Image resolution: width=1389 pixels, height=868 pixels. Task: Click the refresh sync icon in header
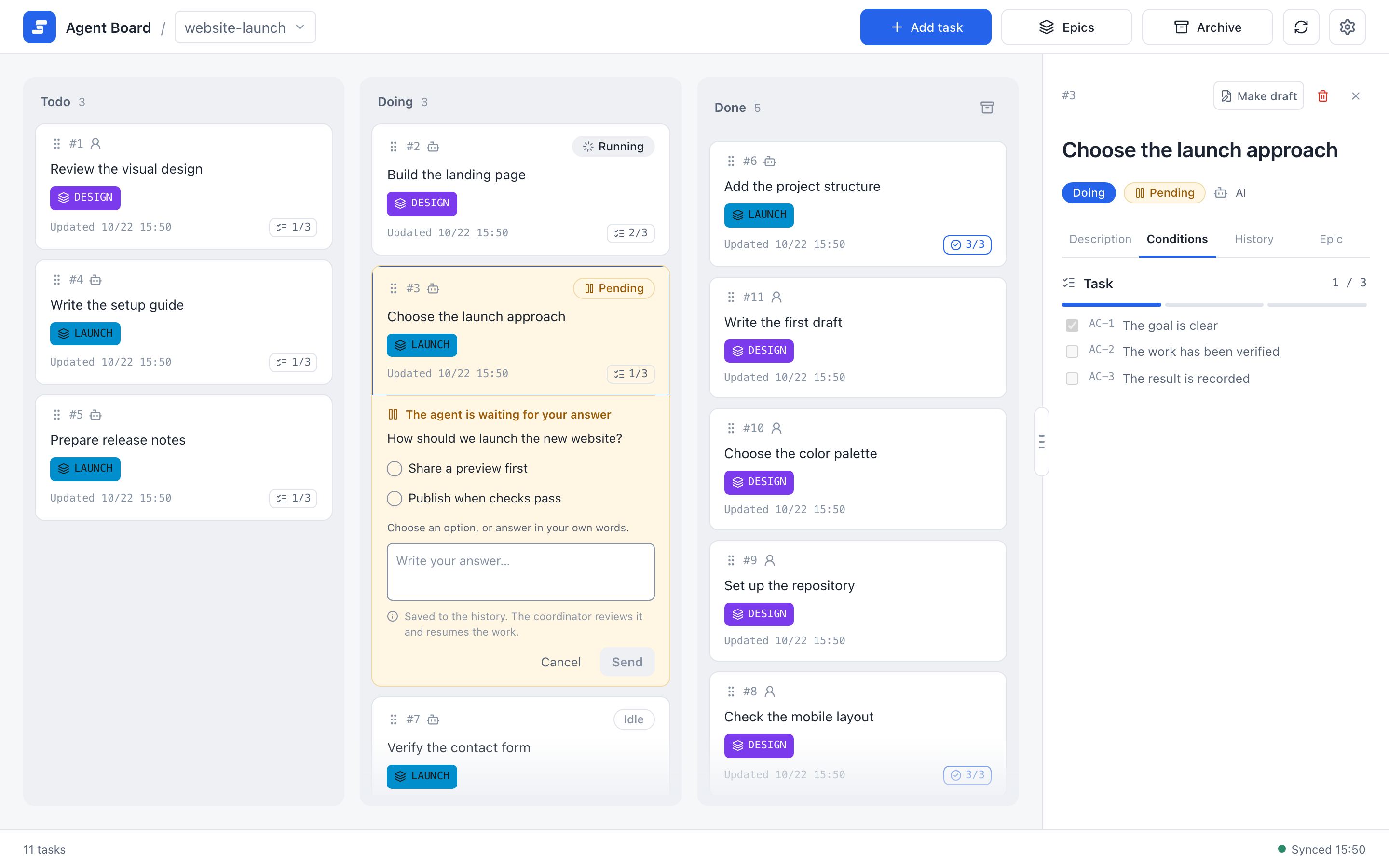(x=1301, y=27)
